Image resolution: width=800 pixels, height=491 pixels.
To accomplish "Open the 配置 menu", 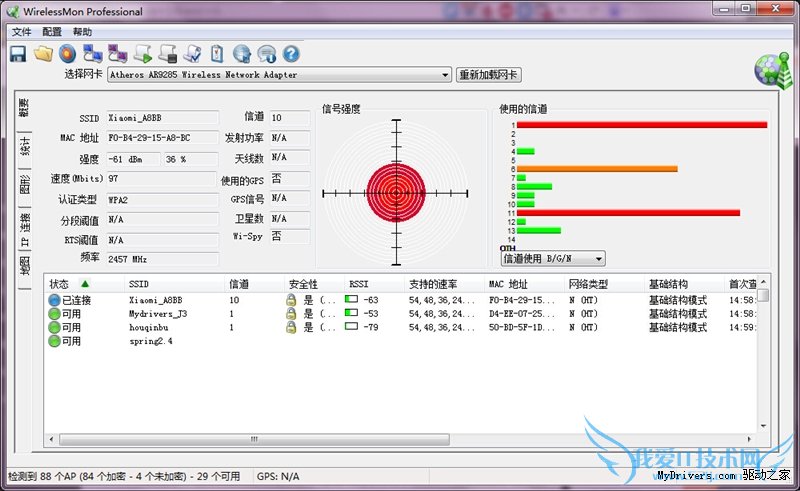I will tap(52, 32).
